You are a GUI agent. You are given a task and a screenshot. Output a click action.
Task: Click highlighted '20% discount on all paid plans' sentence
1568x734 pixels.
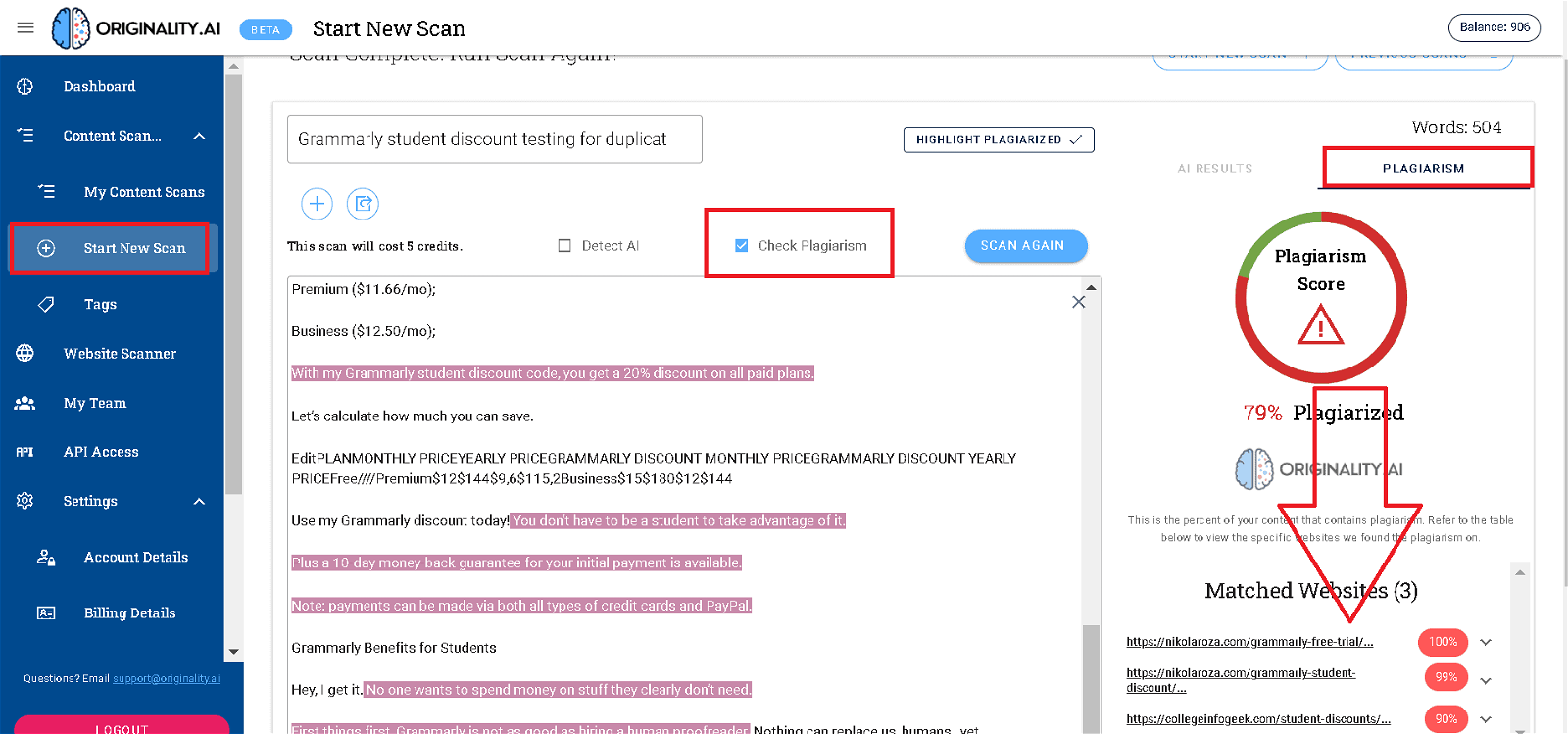(x=553, y=373)
